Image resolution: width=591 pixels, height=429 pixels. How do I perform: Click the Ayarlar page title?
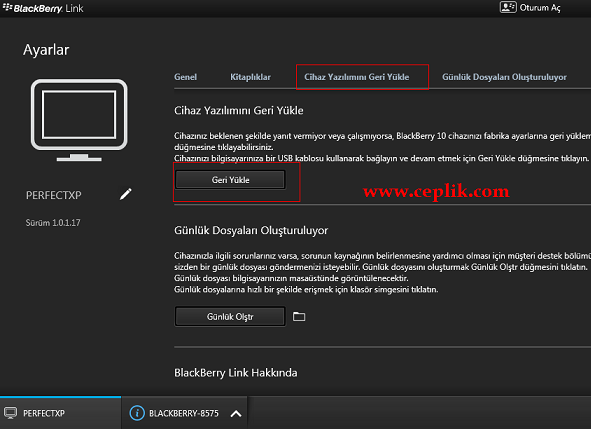pyautogui.click(x=46, y=50)
